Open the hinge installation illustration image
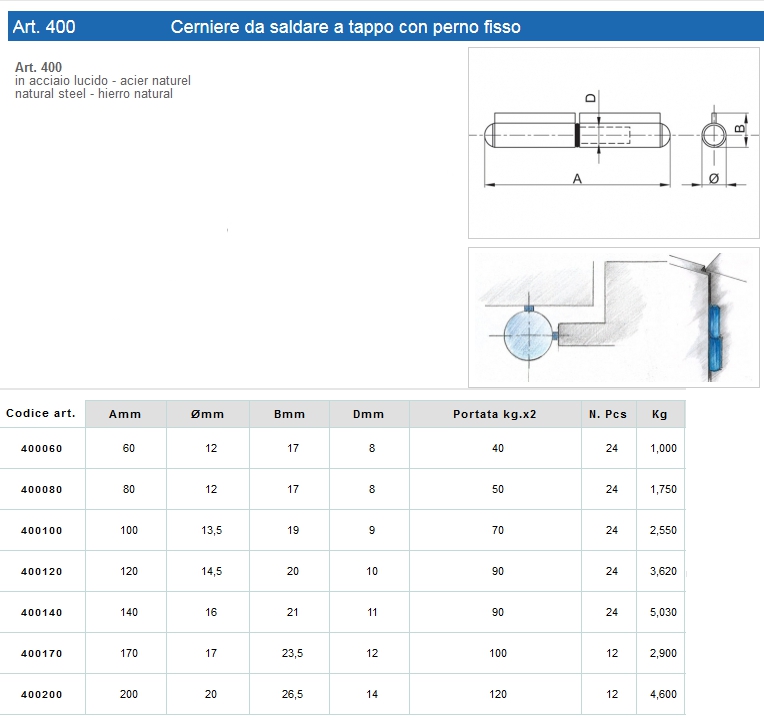Image resolution: width=764 pixels, height=727 pixels. (613, 317)
